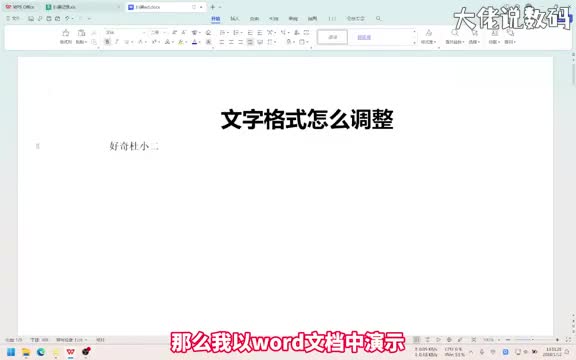Click the Redo arrow icon
Screen dimensions: 576x360
pyautogui.click(x=80, y=18)
